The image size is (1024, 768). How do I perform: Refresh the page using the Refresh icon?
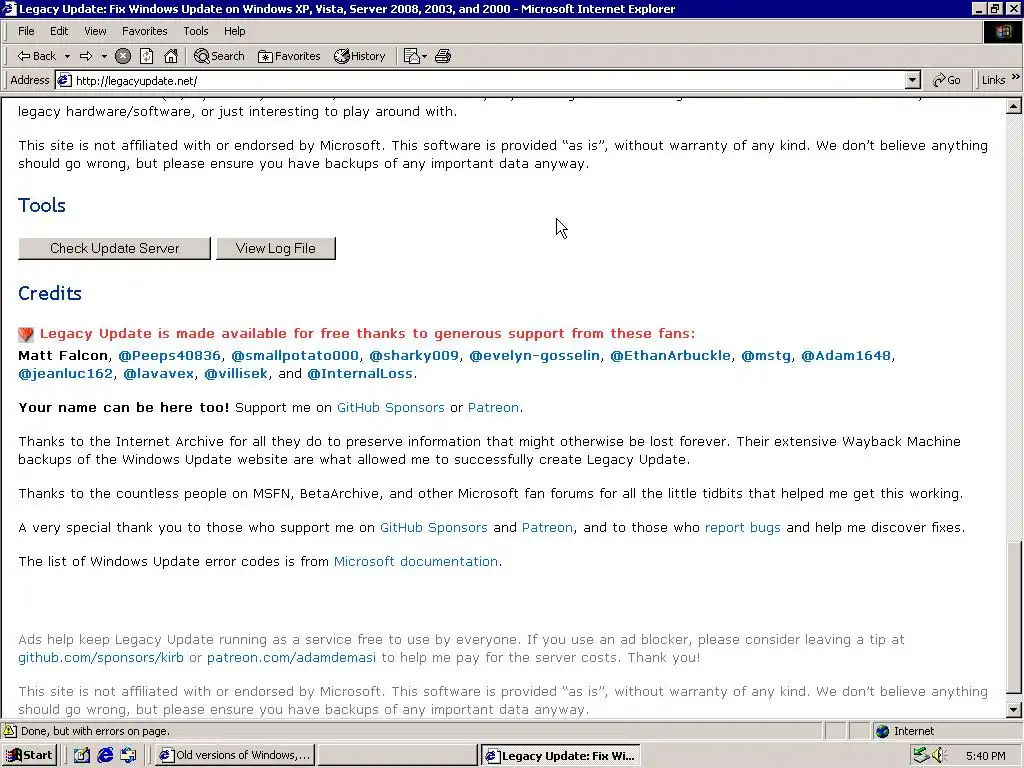147,56
